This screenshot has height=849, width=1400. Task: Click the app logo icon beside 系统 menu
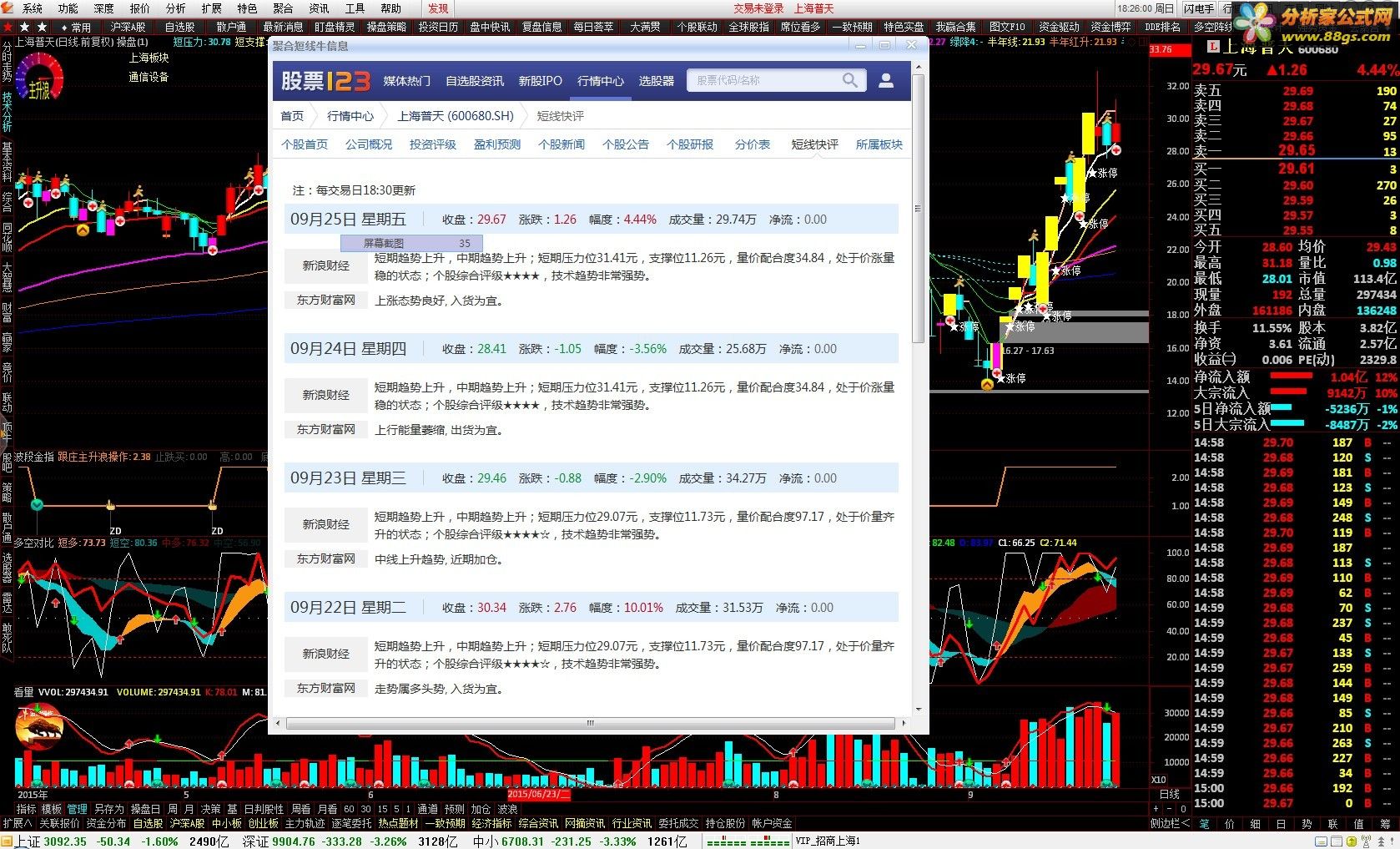tap(8, 8)
